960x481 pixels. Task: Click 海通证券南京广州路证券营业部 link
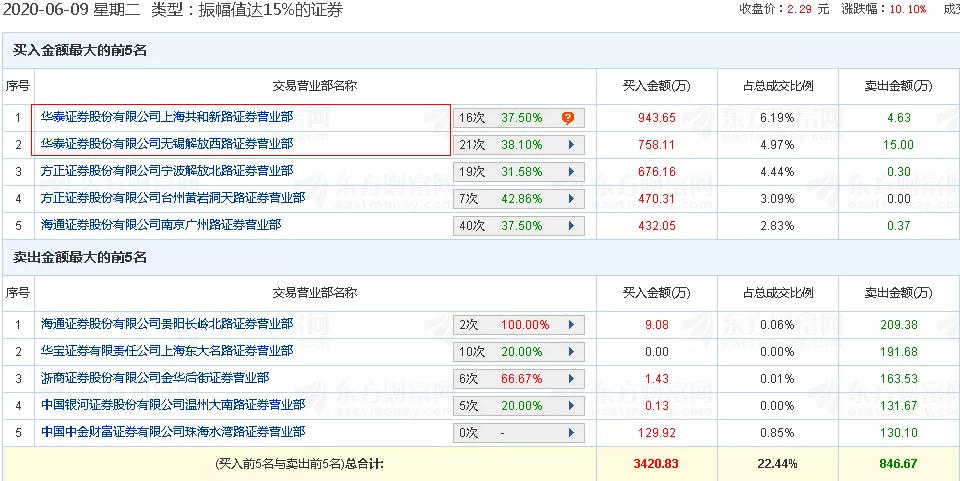(x=161, y=225)
